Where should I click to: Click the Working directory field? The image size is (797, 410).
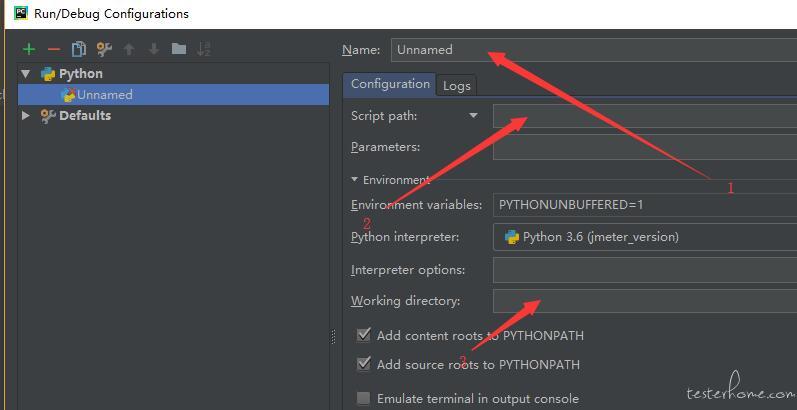coord(645,301)
